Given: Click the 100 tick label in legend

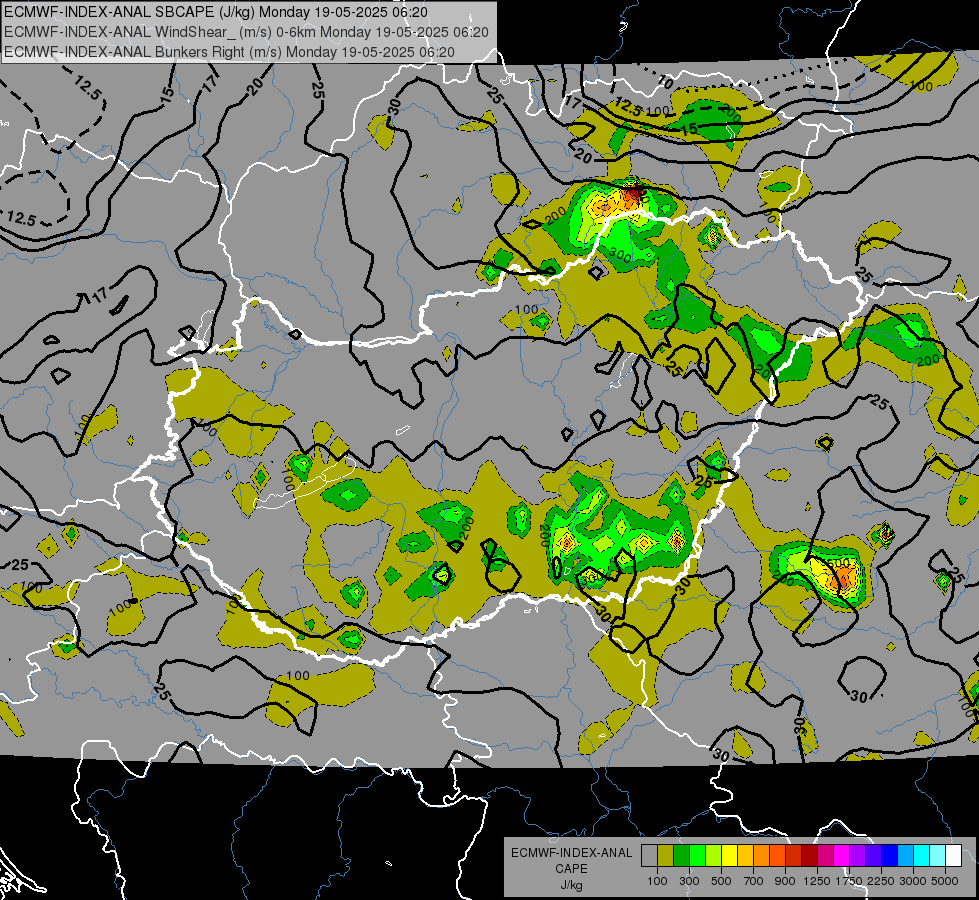Looking at the screenshot, I should point(657,881).
